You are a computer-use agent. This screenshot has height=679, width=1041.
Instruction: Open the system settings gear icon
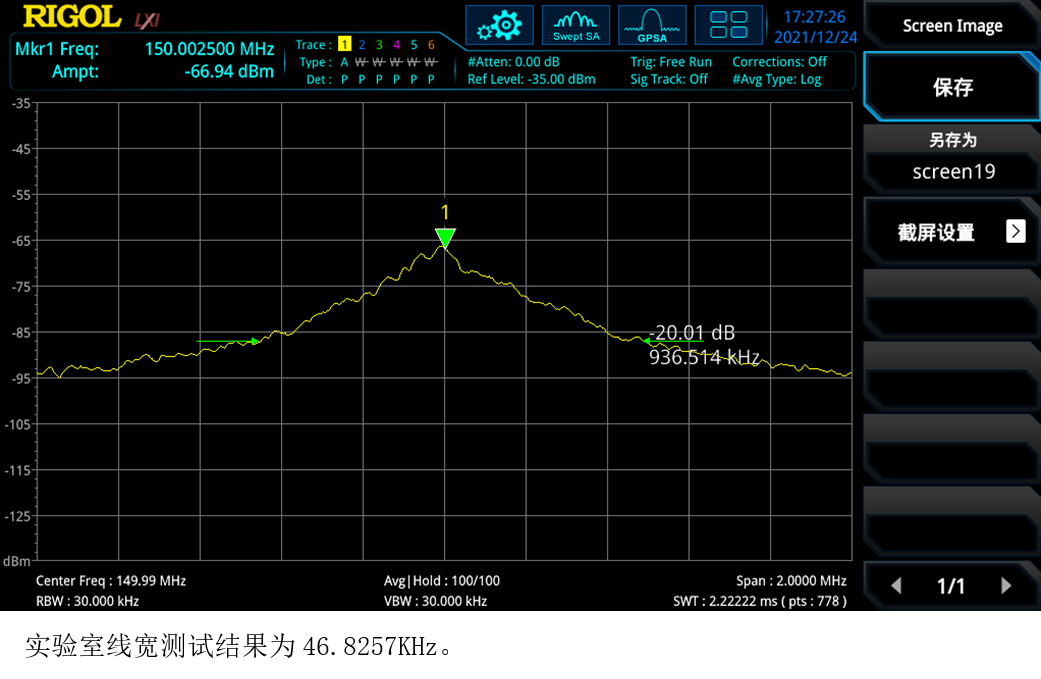point(499,25)
